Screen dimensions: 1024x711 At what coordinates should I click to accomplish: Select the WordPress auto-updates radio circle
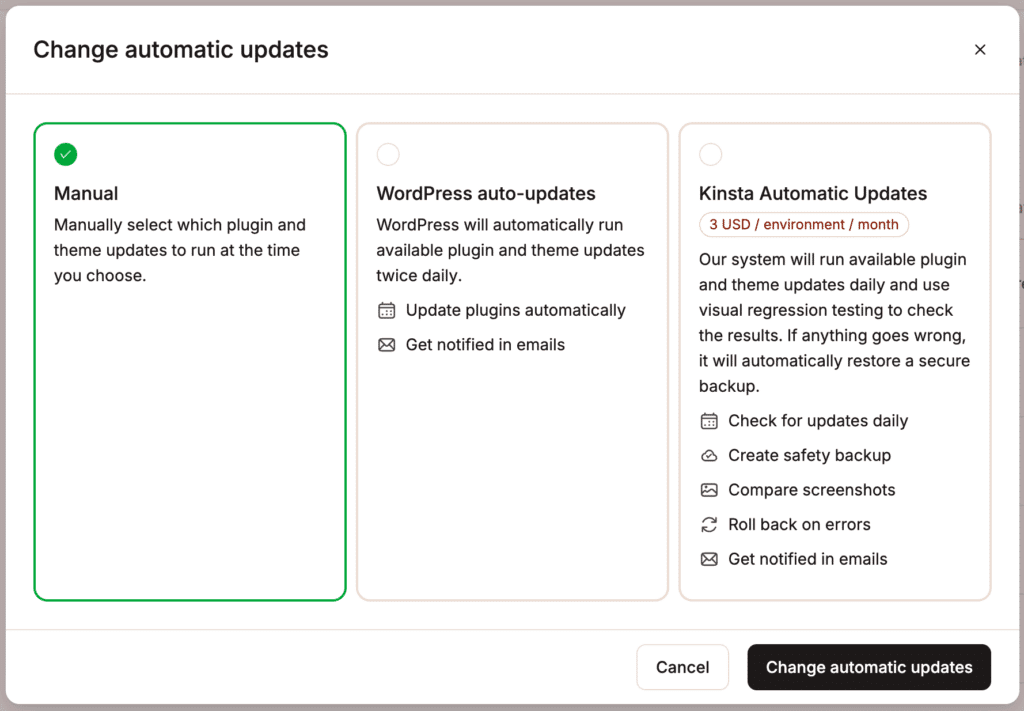[388, 154]
